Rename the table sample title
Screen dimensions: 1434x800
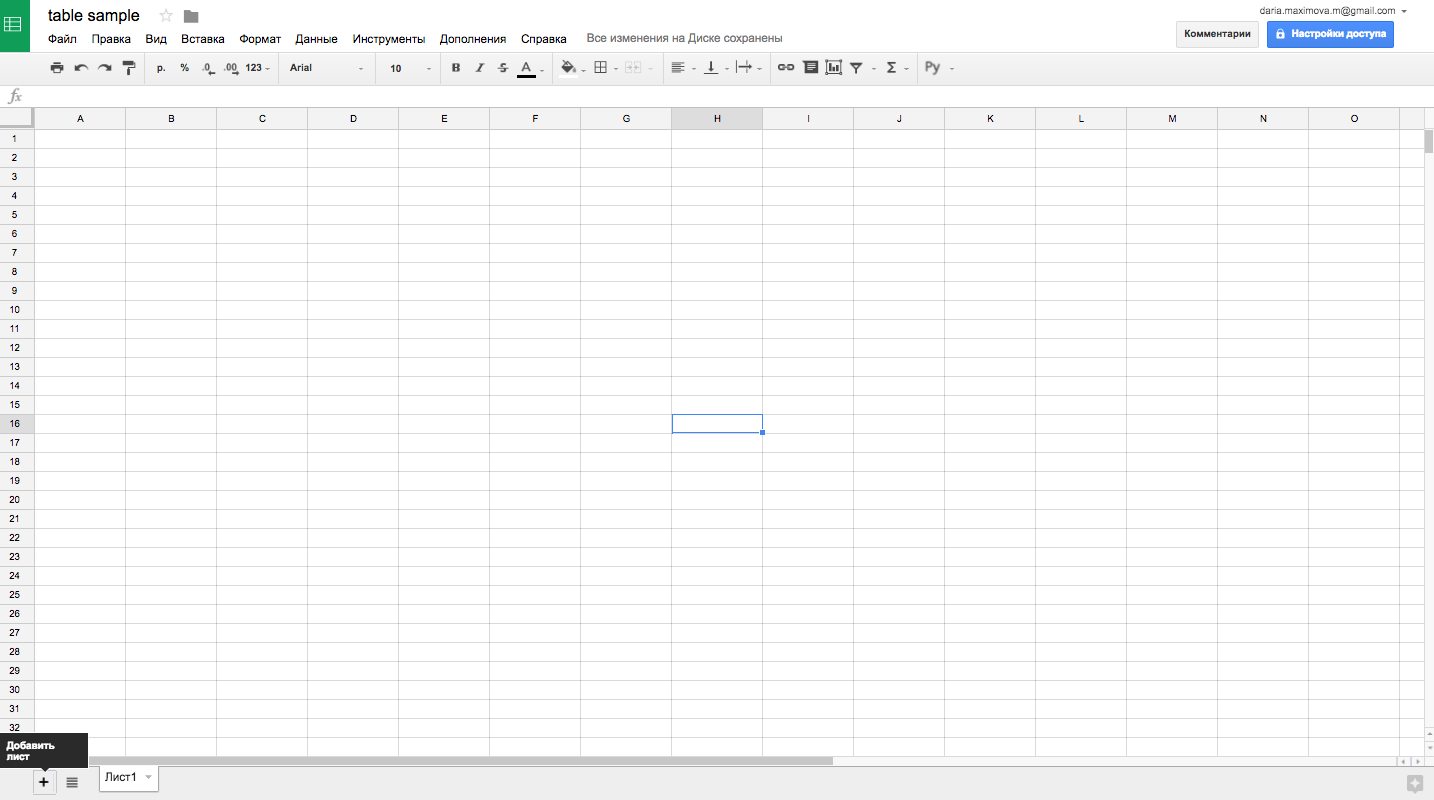(94, 16)
